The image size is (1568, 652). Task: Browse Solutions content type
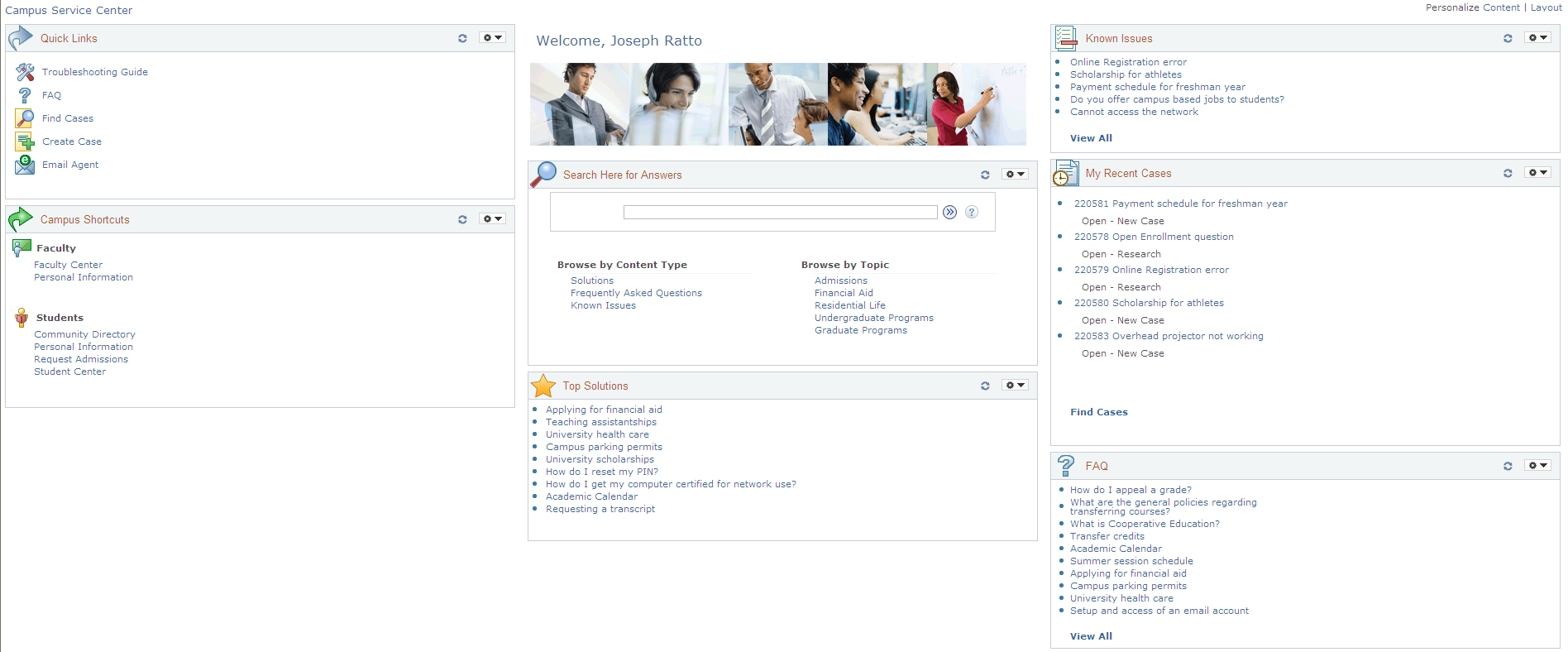[x=592, y=280]
